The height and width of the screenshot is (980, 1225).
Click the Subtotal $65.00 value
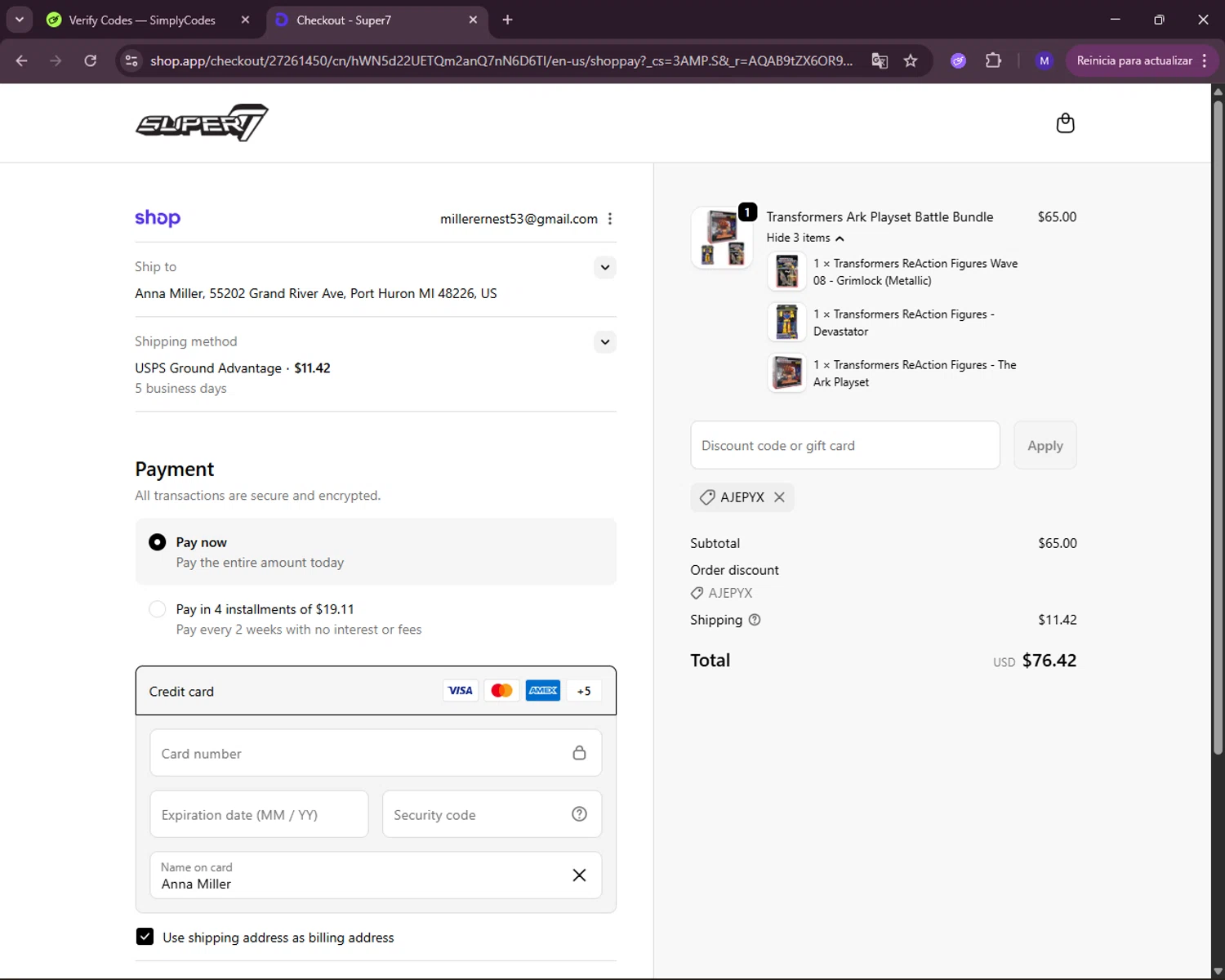[x=1058, y=543]
